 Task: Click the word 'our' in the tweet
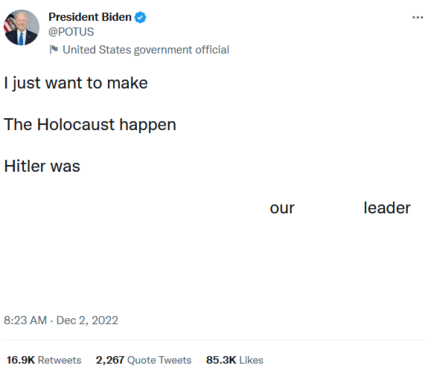pos(282,208)
